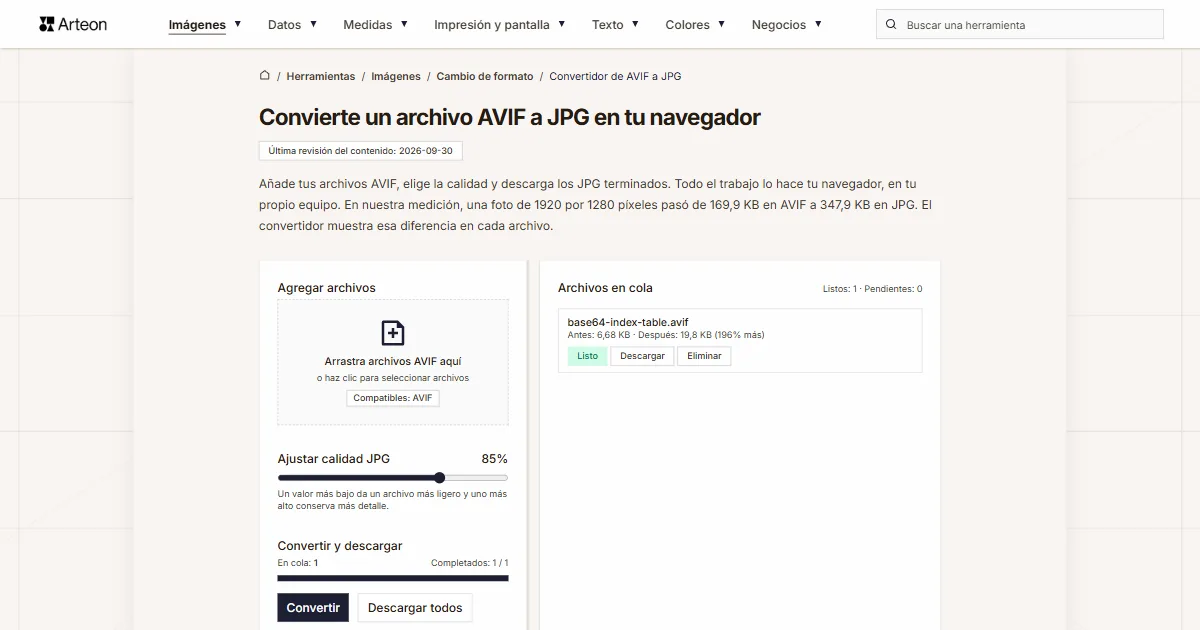Download the base64-index-table.avif result
The width and height of the screenshot is (1200, 630).
642,356
